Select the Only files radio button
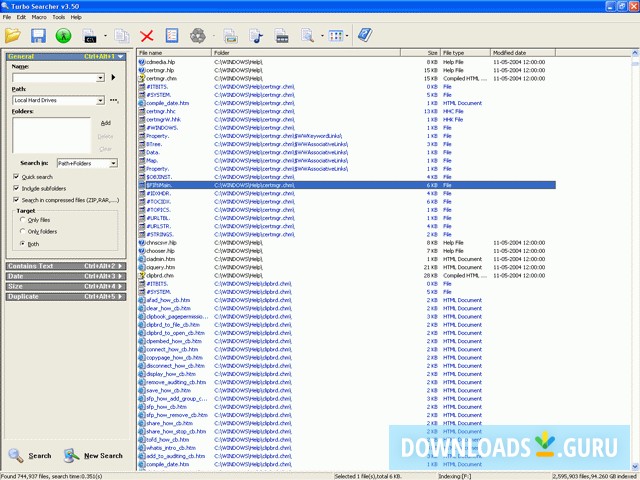The width and height of the screenshot is (640, 480). 22,220
